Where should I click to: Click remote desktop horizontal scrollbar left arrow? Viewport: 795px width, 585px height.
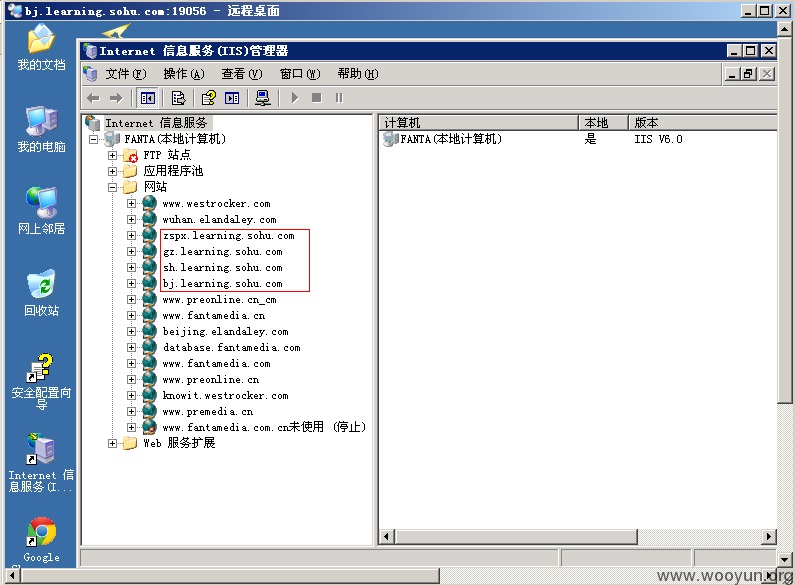pos(13,576)
